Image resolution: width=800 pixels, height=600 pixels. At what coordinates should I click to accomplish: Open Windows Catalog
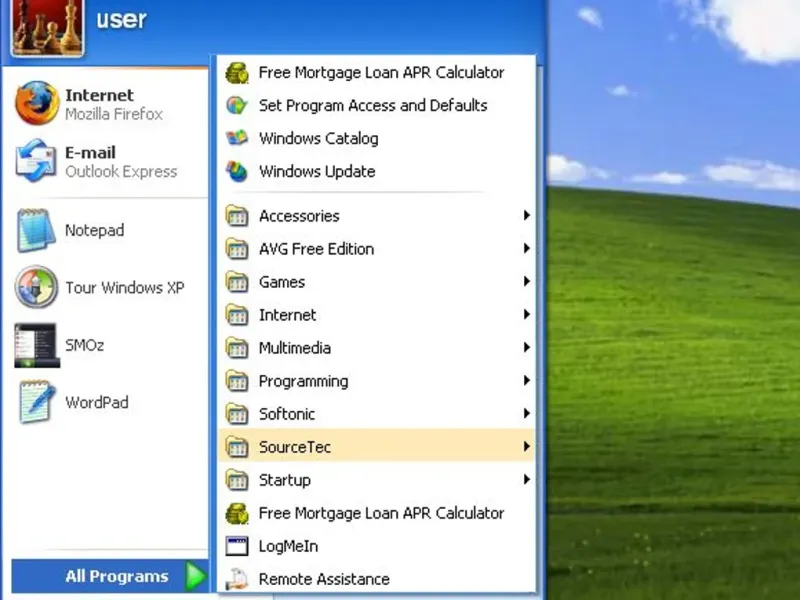pos(377,138)
